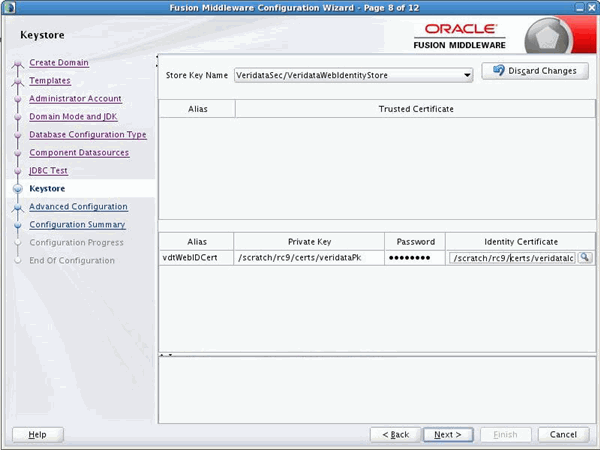
Task: Select the current Keystore step
Action: point(47,188)
